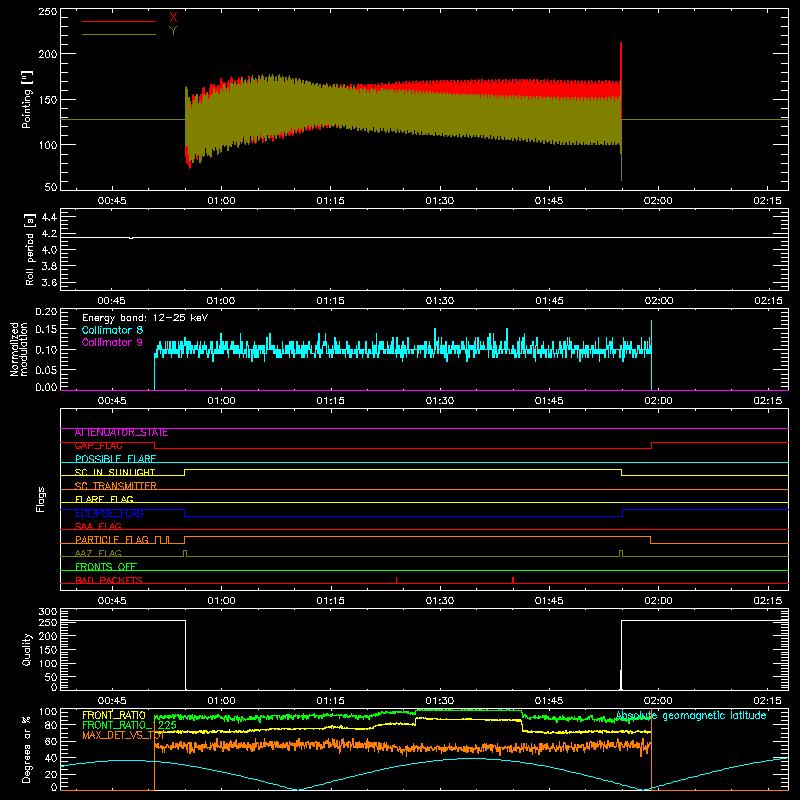Viewport: 800px width, 800px height.
Task: Click the yellow FRONT_RATIO legend label
Action: point(114,715)
